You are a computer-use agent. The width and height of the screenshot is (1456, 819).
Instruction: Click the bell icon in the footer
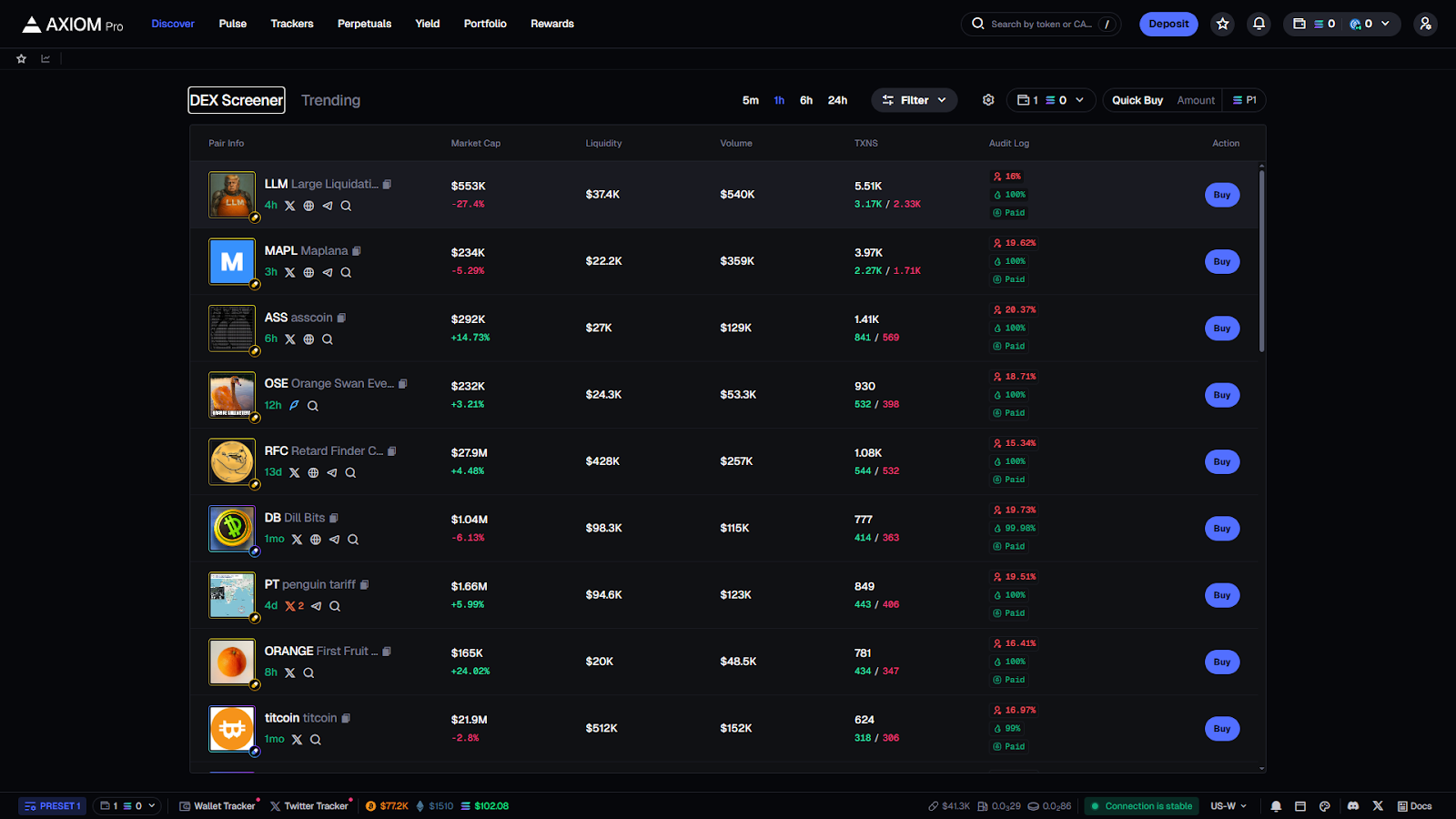tap(1276, 806)
